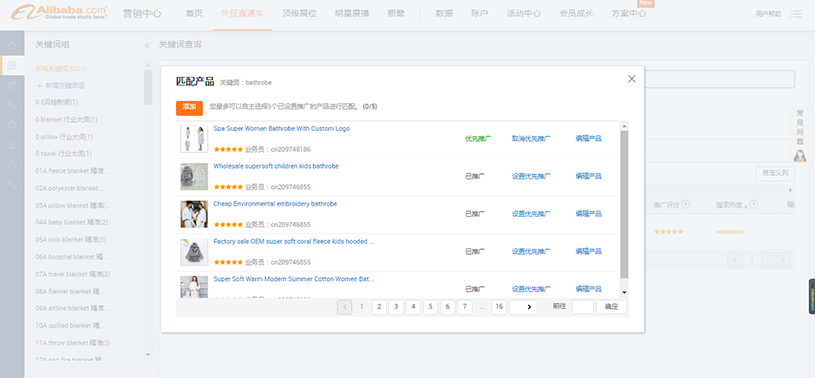
Task: Open Super Soft Warm Modern Summer product title
Action: point(294,279)
